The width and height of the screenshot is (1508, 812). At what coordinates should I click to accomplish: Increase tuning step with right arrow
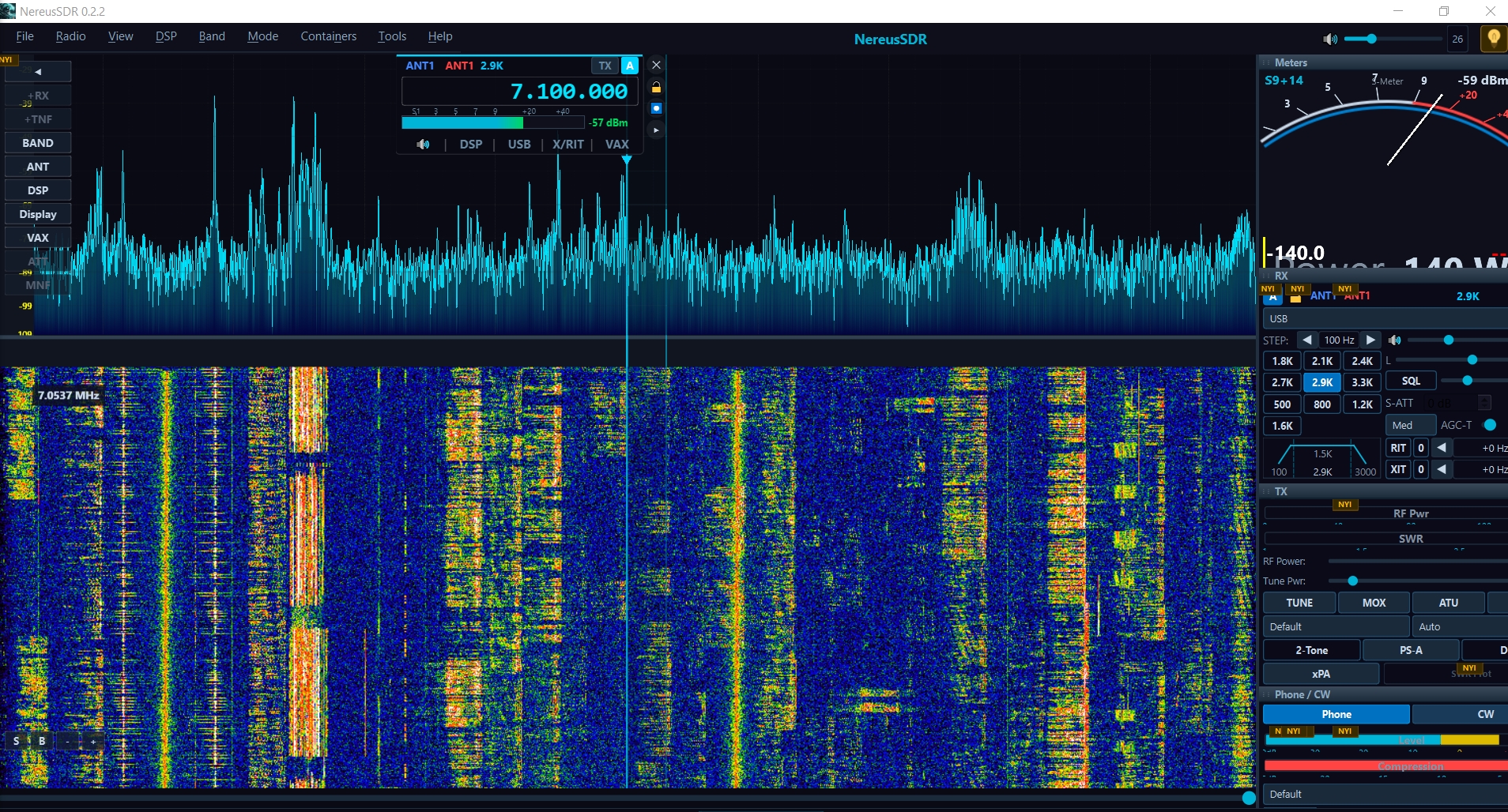(1370, 340)
